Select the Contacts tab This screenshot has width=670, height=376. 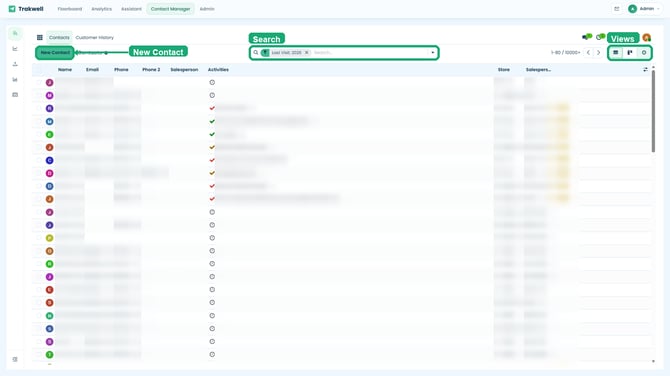(59, 38)
